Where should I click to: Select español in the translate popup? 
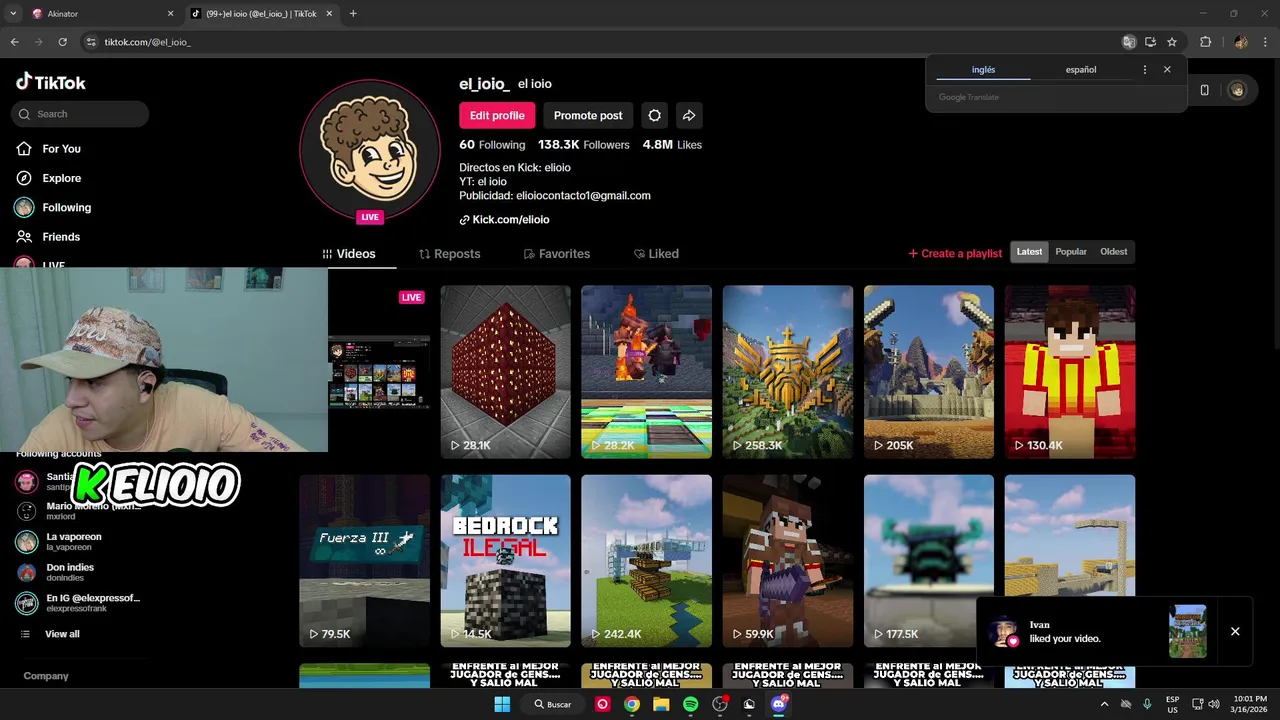point(1081,70)
